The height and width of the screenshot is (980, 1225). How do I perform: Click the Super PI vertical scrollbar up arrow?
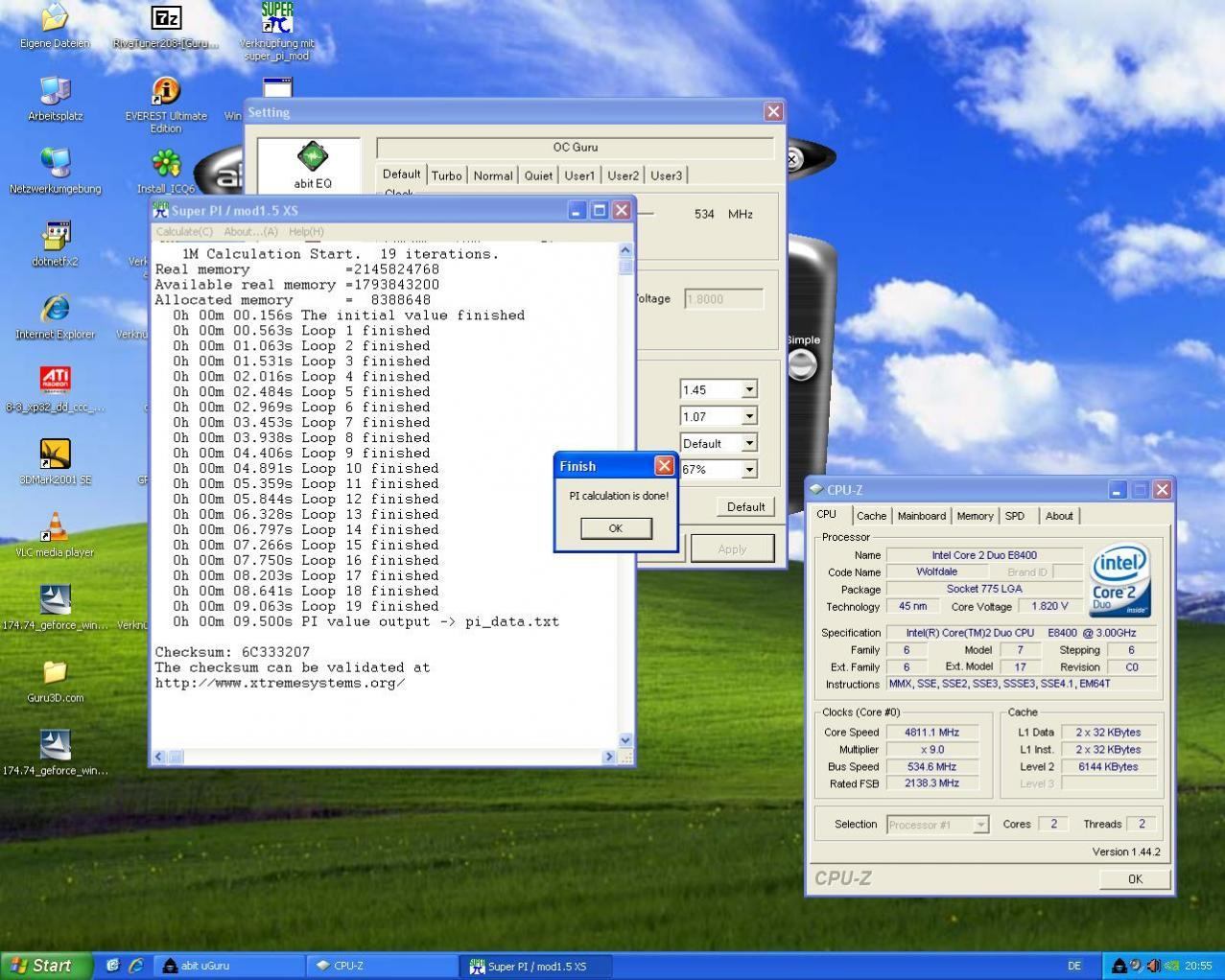625,249
